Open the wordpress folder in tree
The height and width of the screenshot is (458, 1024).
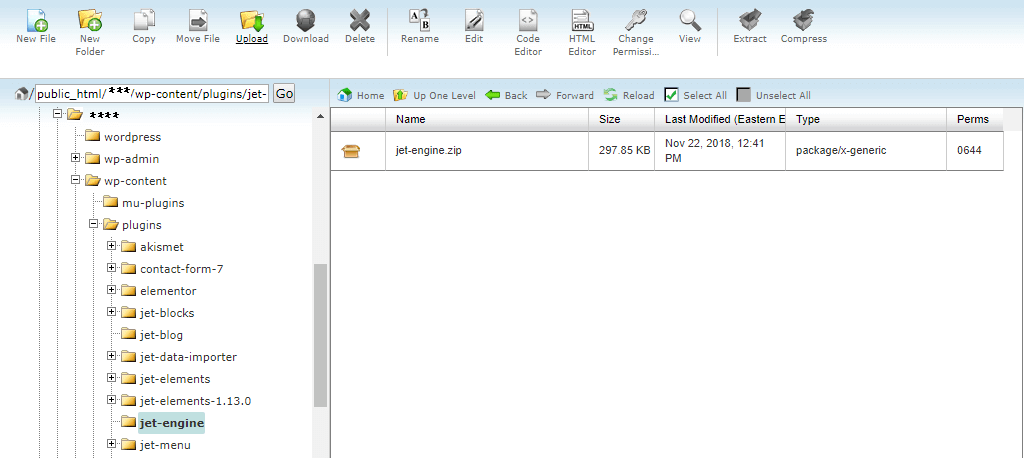click(x=132, y=137)
